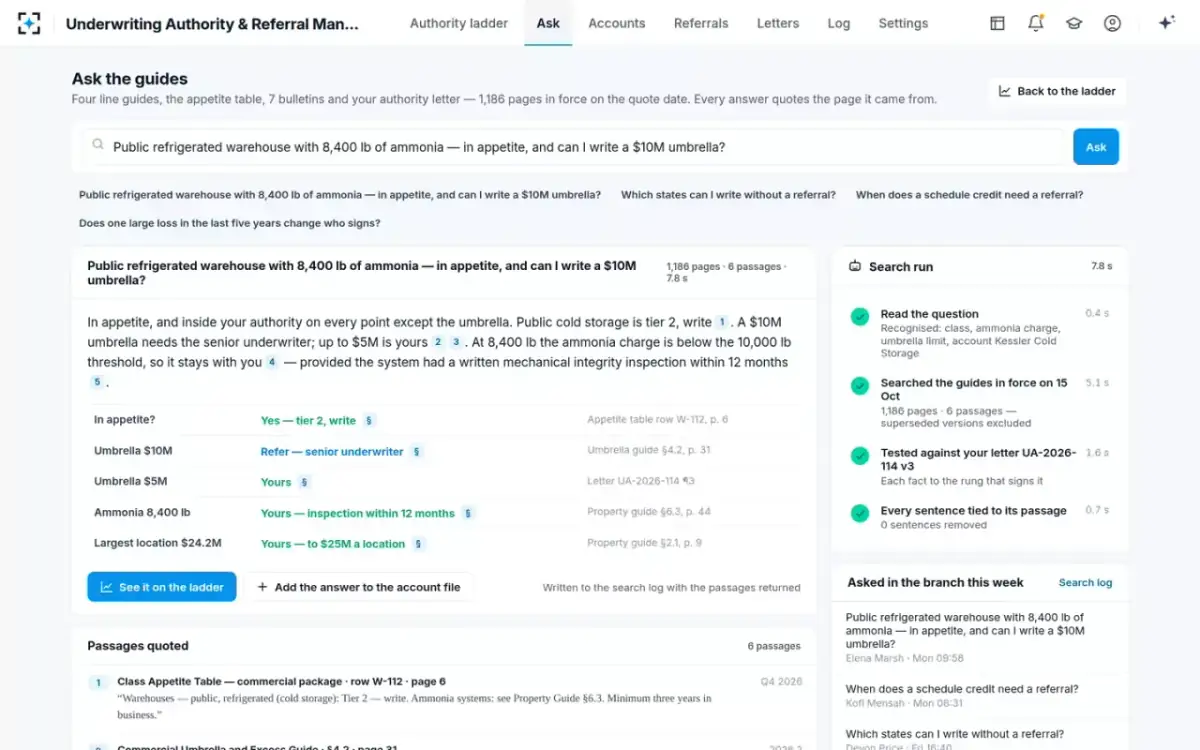Image resolution: width=1200 pixels, height=750 pixels.
Task: Pick suggestion Does one large loss change who signs
Action: [230, 223]
